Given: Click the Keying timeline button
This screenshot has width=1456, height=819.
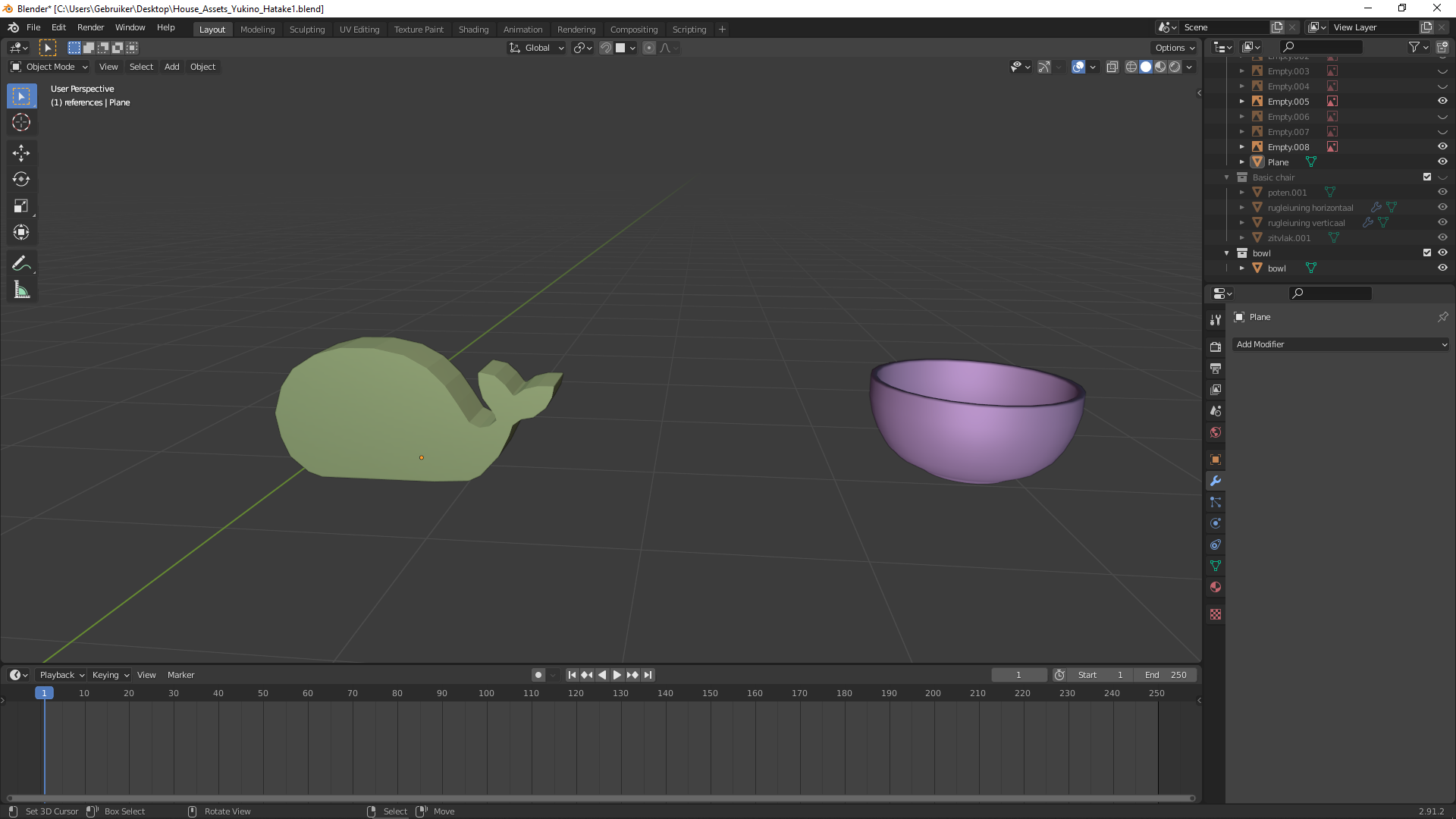Looking at the screenshot, I should click(110, 675).
